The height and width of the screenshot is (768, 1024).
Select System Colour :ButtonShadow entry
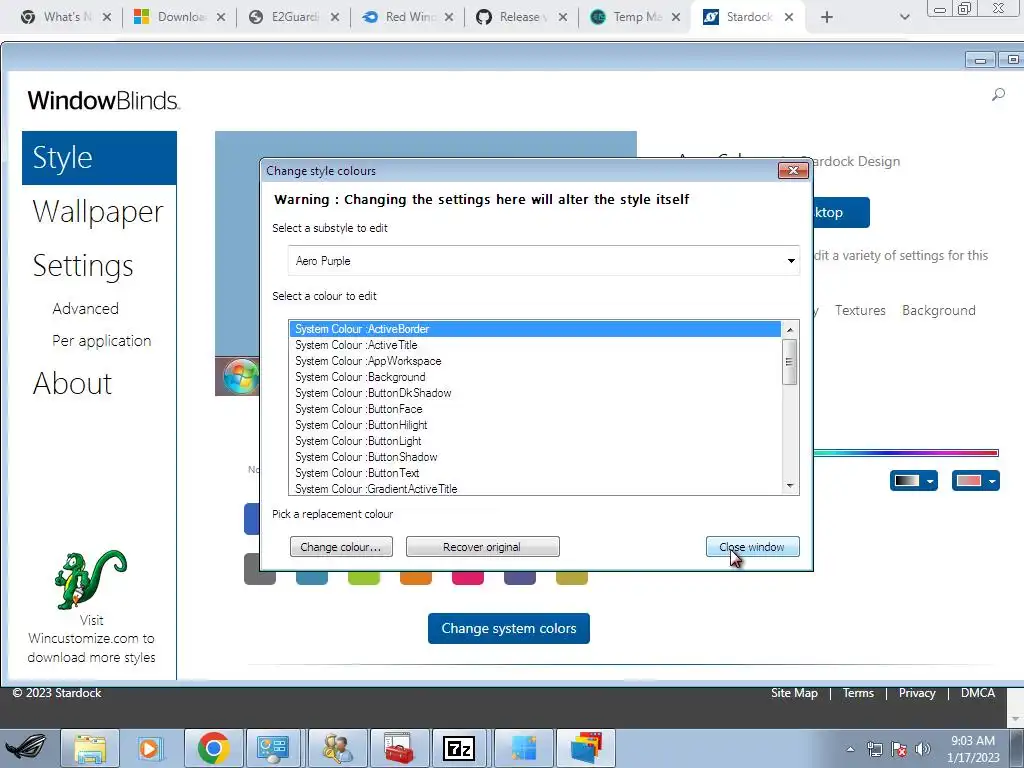coord(535,456)
